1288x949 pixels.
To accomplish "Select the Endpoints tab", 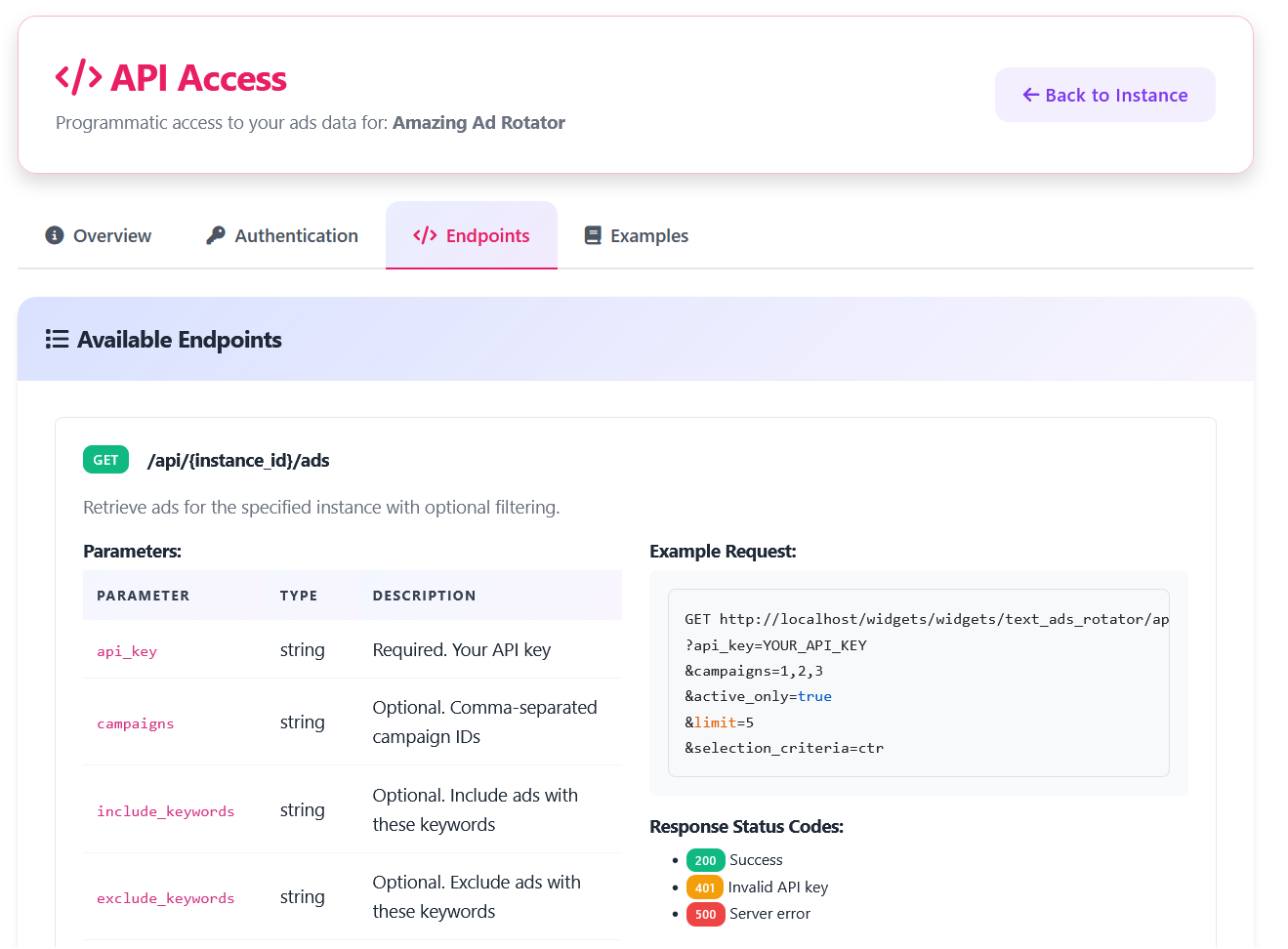I will [472, 235].
